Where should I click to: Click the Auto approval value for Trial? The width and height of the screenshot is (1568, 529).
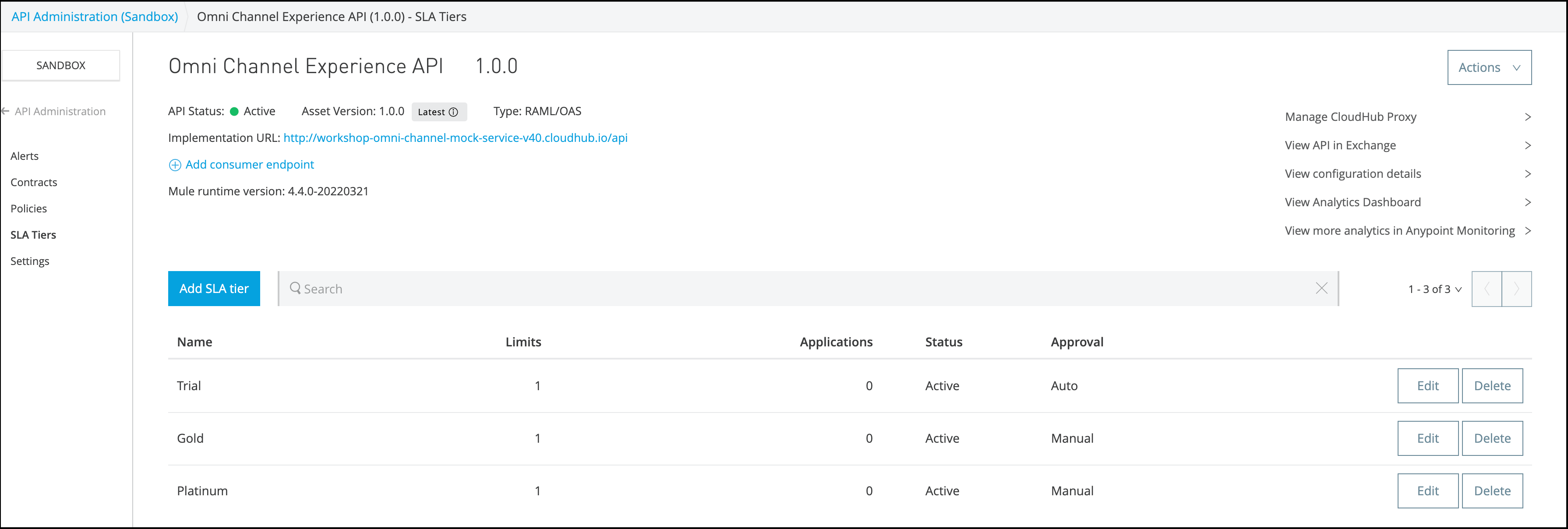(x=1064, y=386)
